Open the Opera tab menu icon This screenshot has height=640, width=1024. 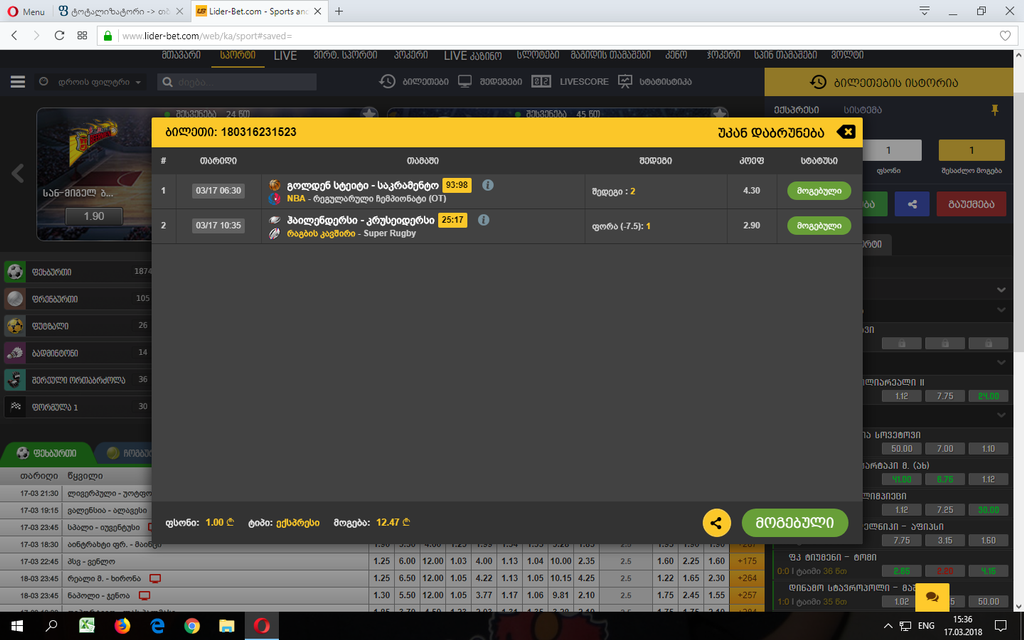(924, 10)
